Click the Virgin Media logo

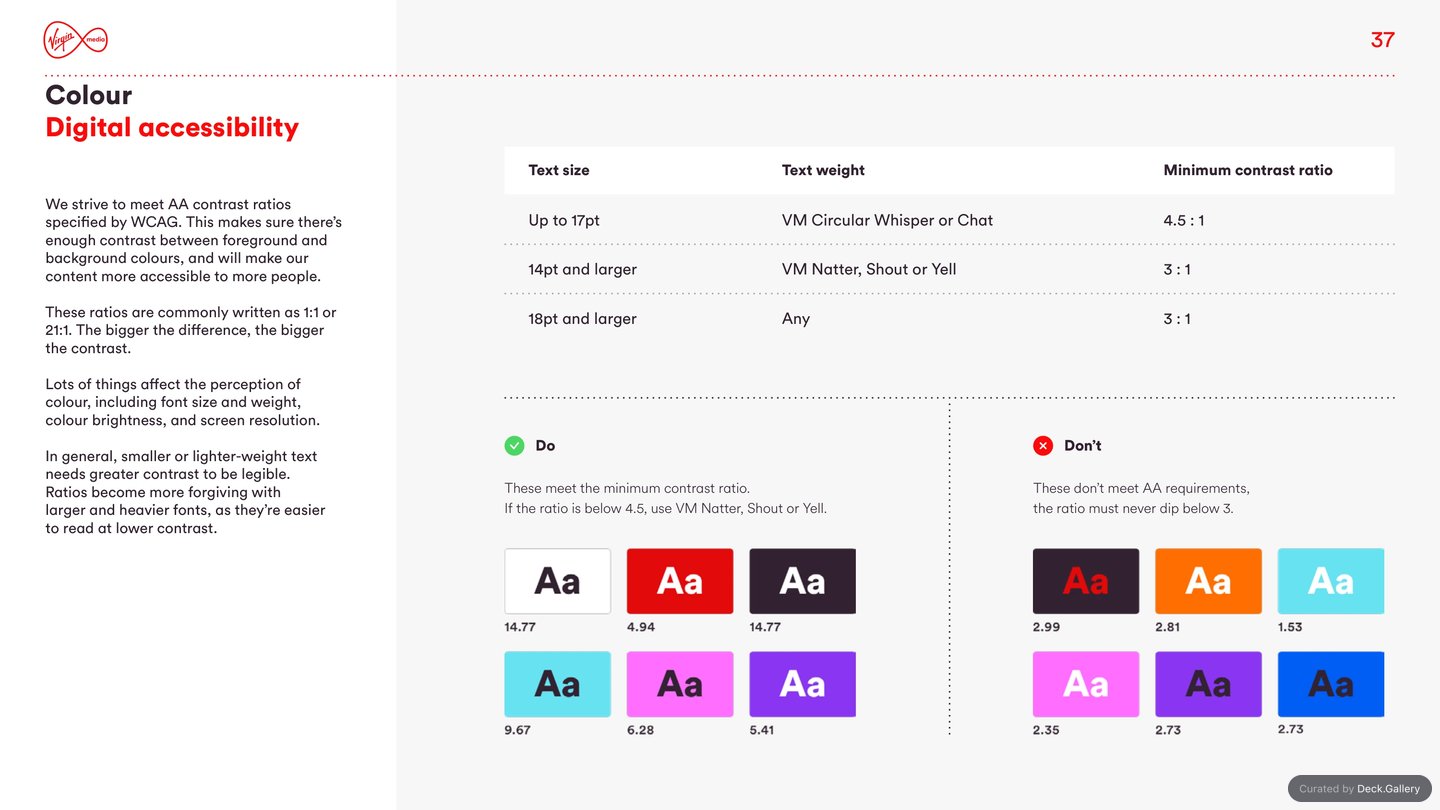point(76,40)
